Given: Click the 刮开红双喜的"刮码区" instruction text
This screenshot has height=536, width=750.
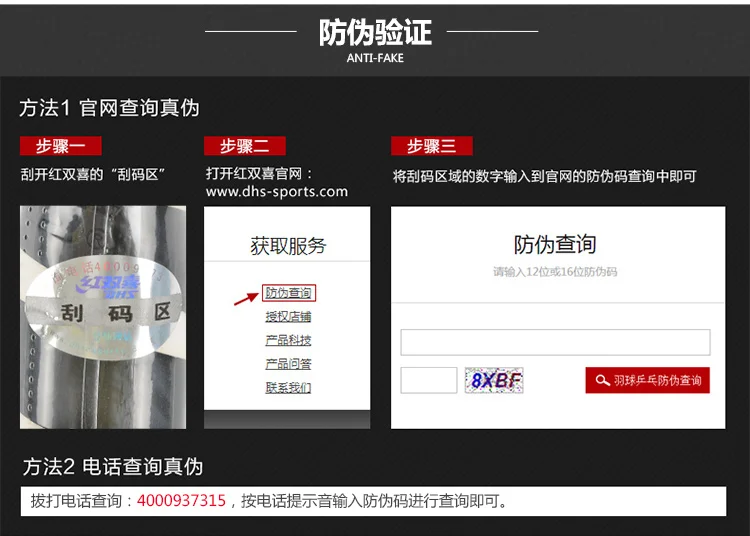Looking at the screenshot, I should click(93, 174).
